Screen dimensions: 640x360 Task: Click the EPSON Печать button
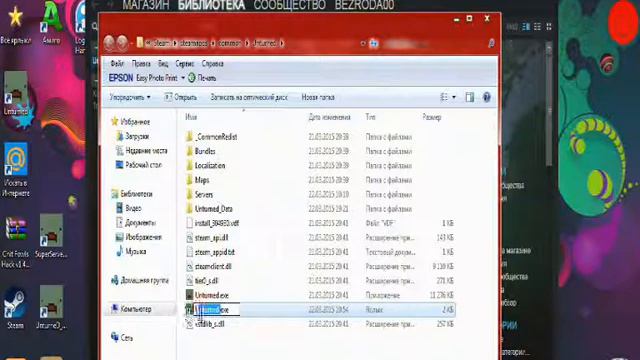(x=202, y=78)
